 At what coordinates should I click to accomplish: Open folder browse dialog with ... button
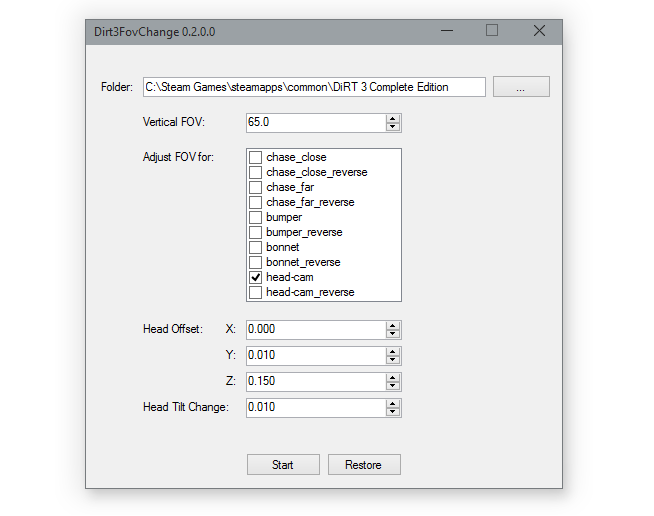[x=521, y=87]
